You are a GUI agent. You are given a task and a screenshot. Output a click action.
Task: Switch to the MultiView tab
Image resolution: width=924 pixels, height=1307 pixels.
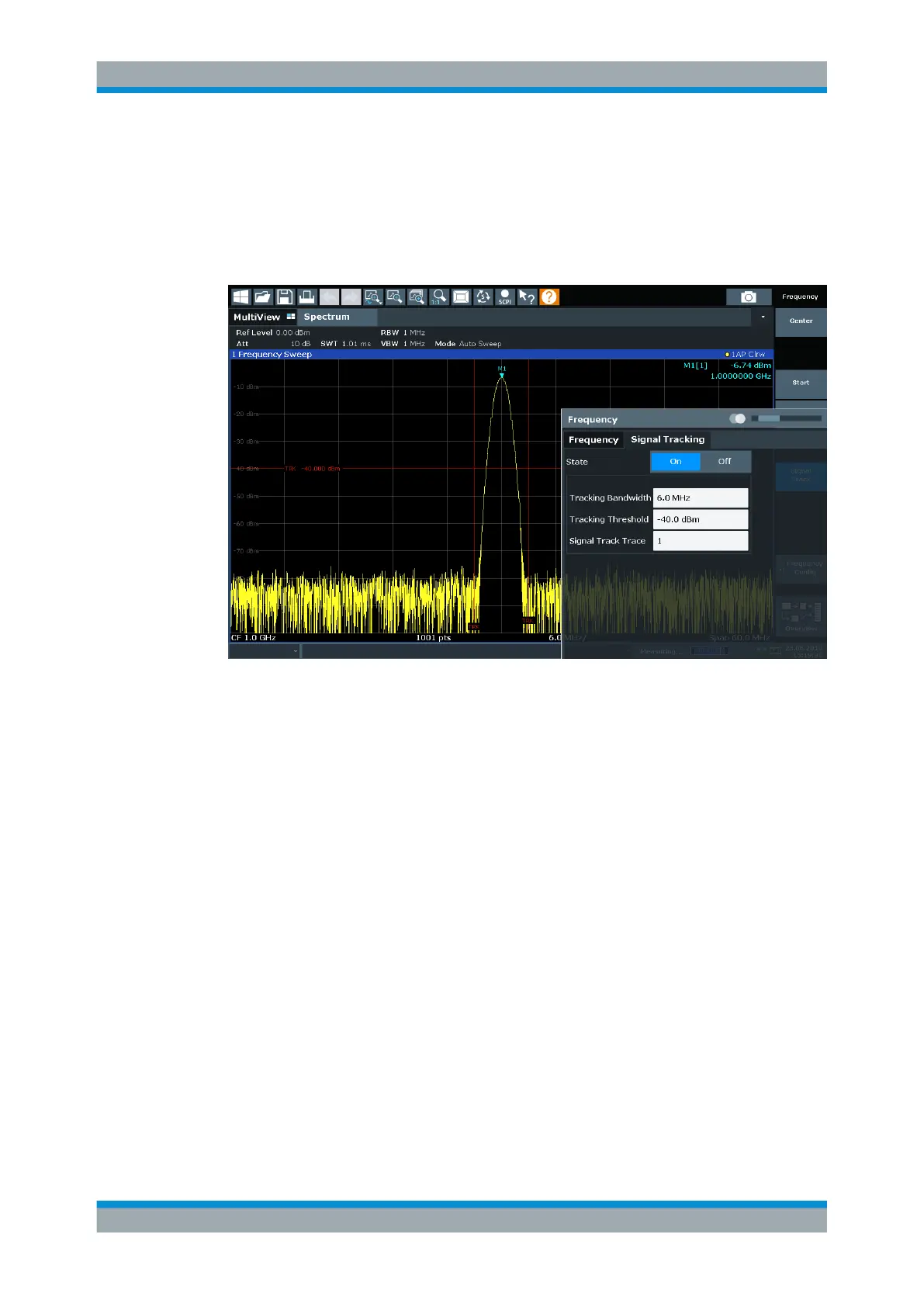(264, 317)
